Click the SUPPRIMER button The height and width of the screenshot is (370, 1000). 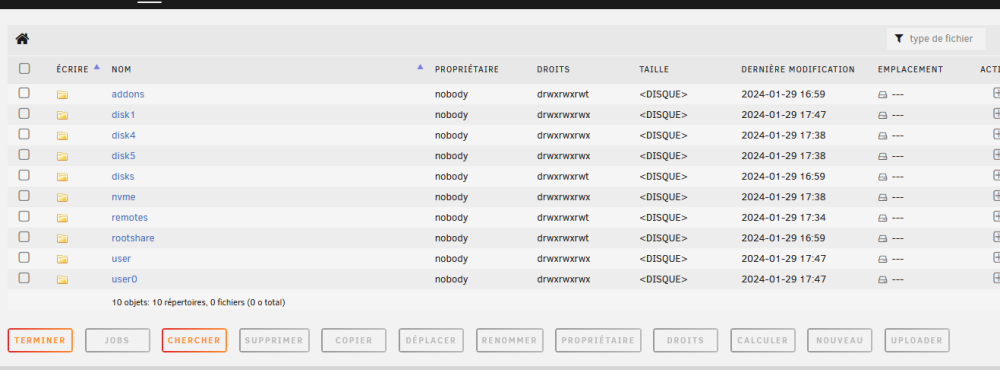[274, 341]
